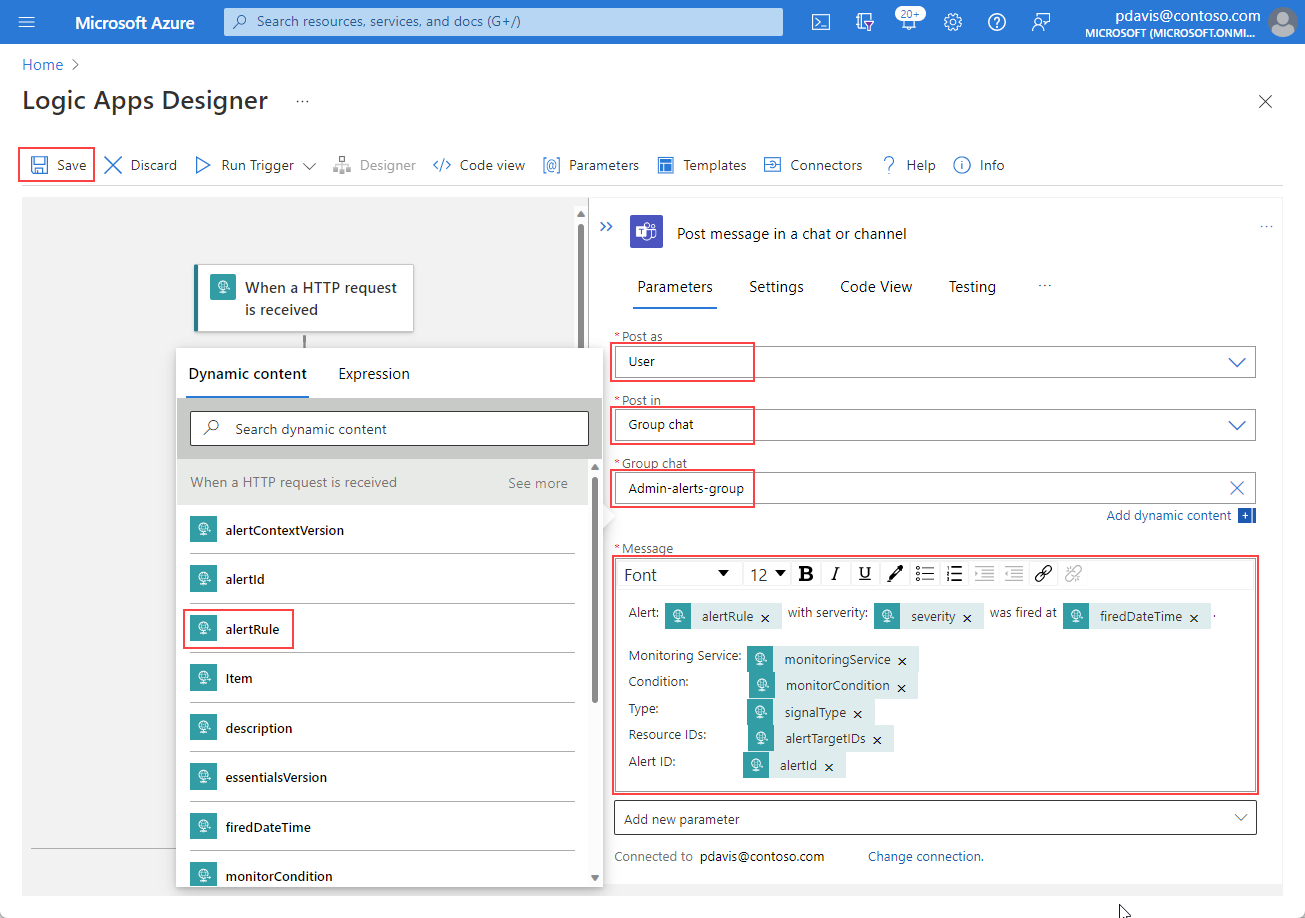
Task: Open Templates from the toolbar
Action: [x=702, y=165]
